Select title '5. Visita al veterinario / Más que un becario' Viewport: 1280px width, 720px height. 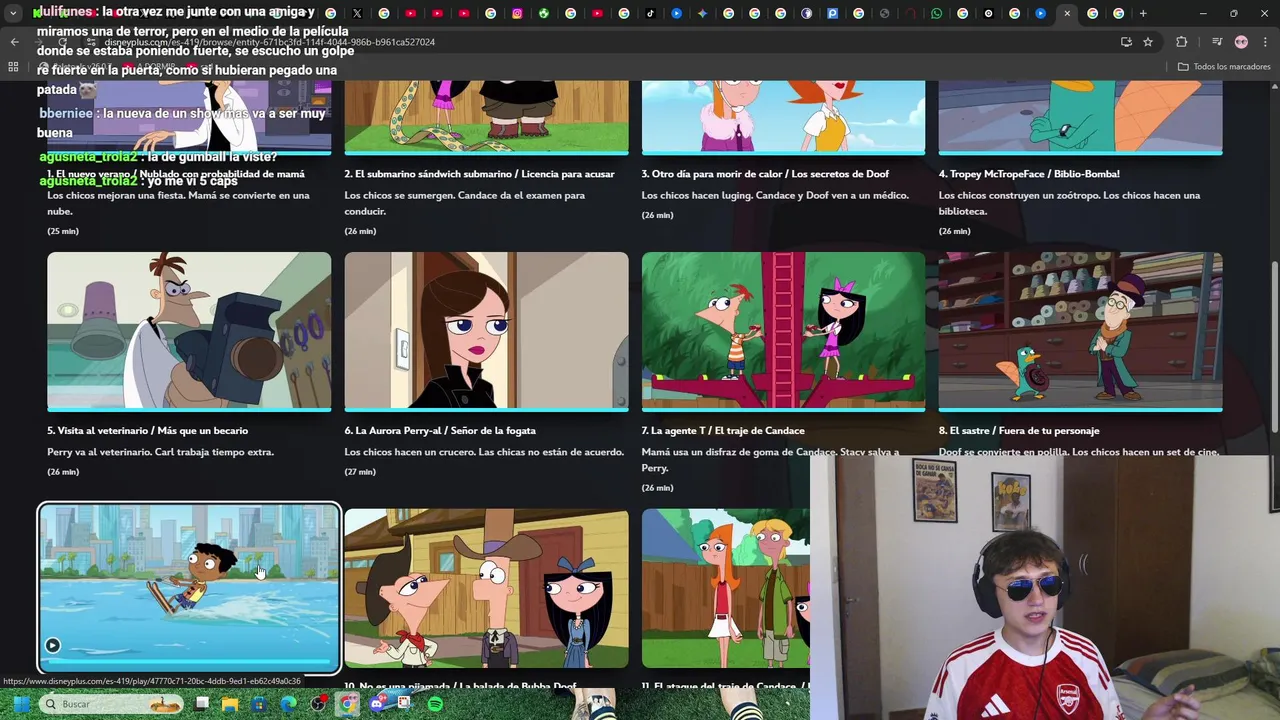click(x=147, y=431)
